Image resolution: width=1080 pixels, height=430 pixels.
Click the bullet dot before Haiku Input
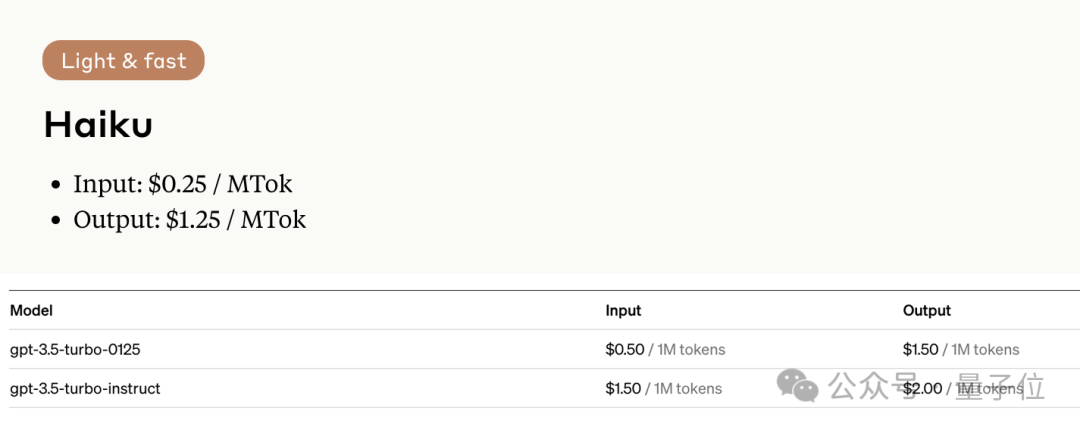click(56, 185)
